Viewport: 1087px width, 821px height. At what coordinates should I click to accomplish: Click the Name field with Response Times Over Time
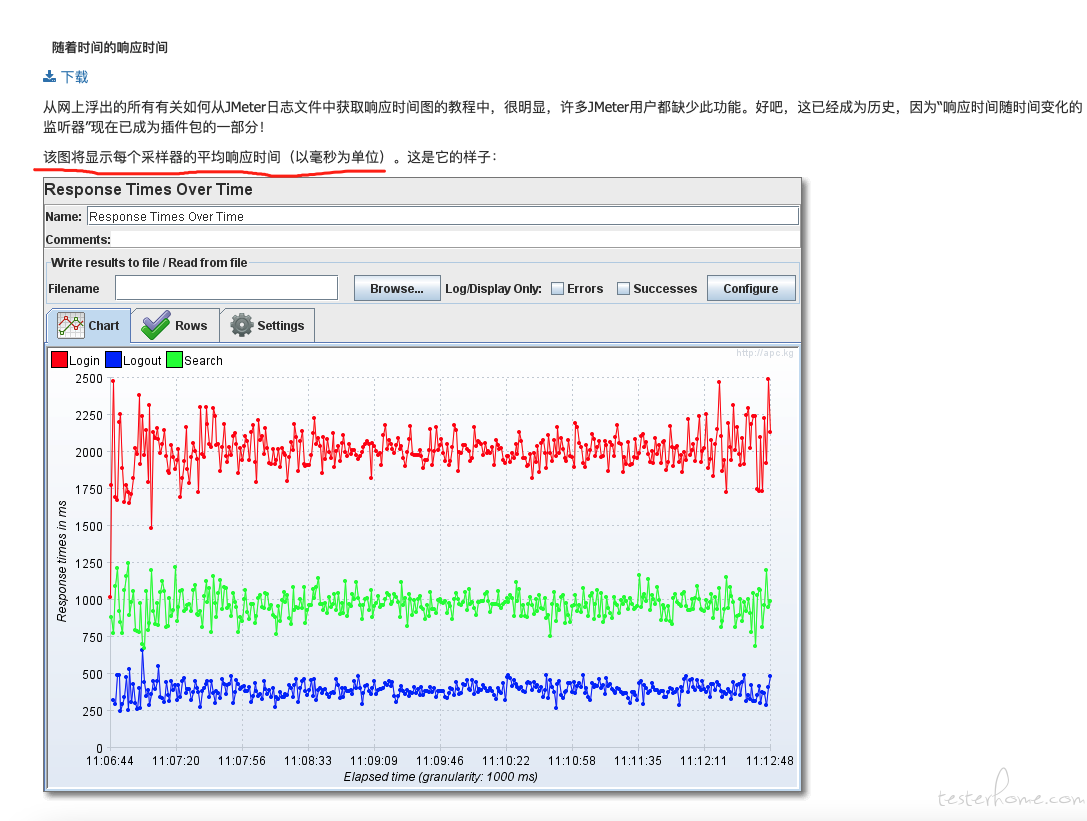[442, 216]
